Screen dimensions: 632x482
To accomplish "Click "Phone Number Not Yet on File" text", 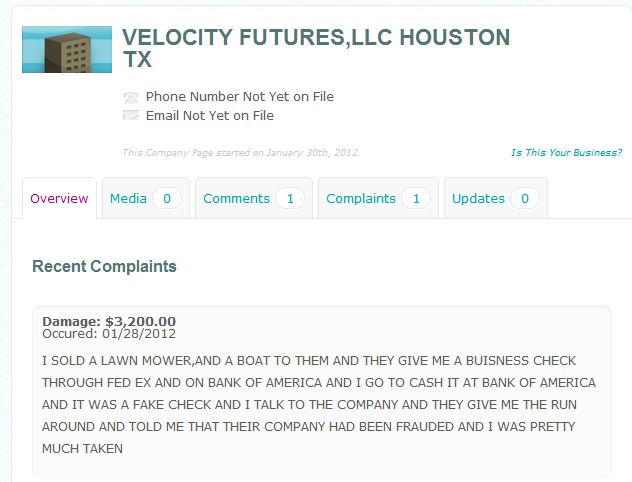I will click(240, 97).
